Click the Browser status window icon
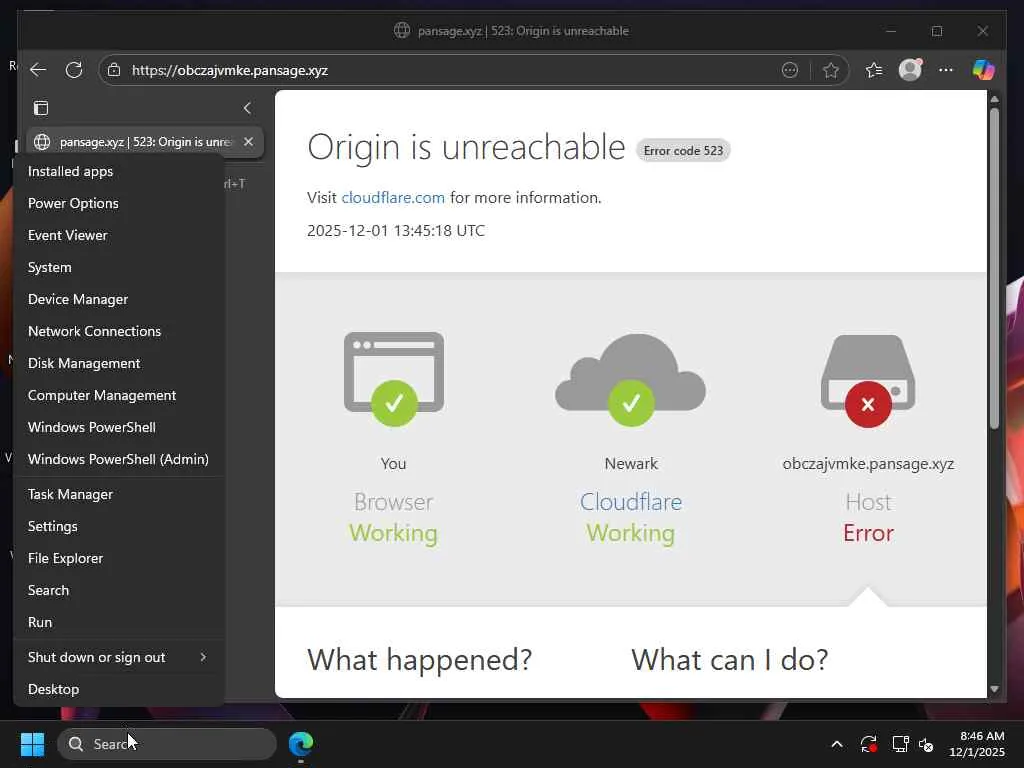Screen dimensions: 1024x768 tap(394, 379)
